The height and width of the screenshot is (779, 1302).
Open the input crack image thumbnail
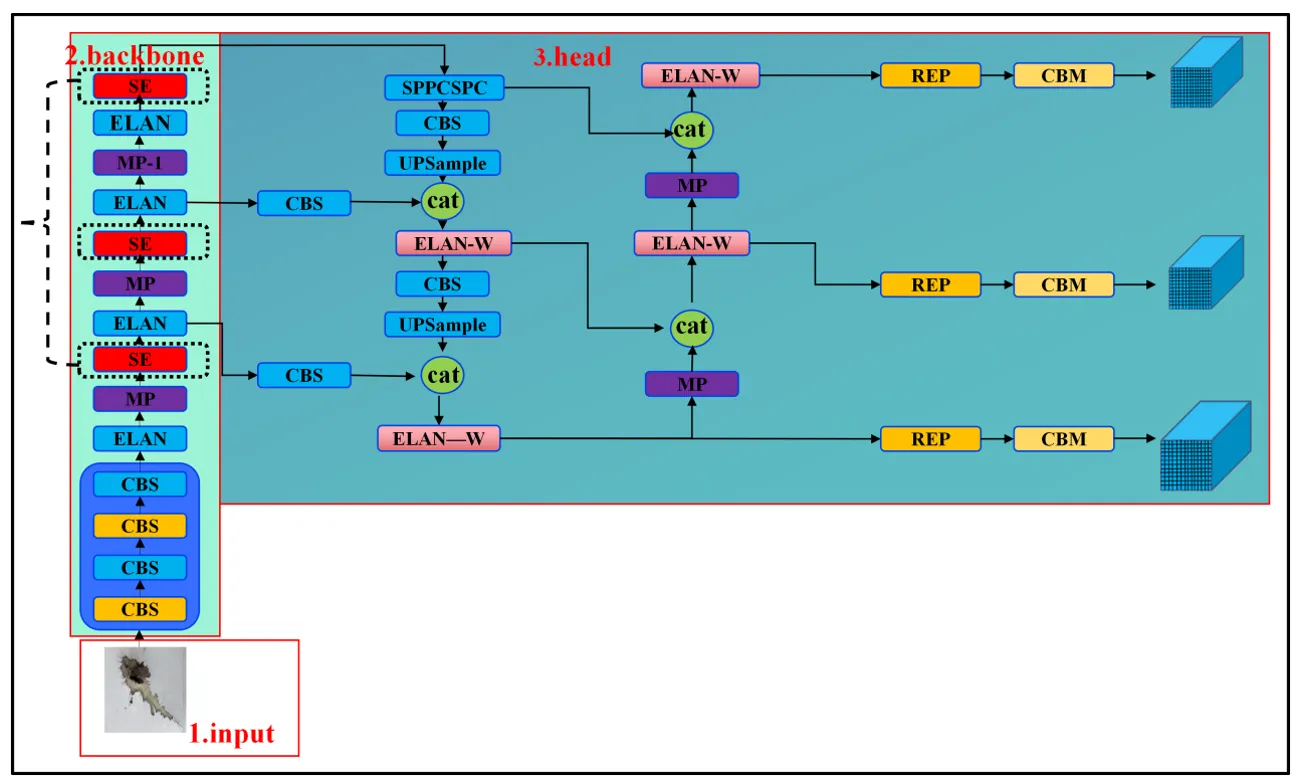145,689
